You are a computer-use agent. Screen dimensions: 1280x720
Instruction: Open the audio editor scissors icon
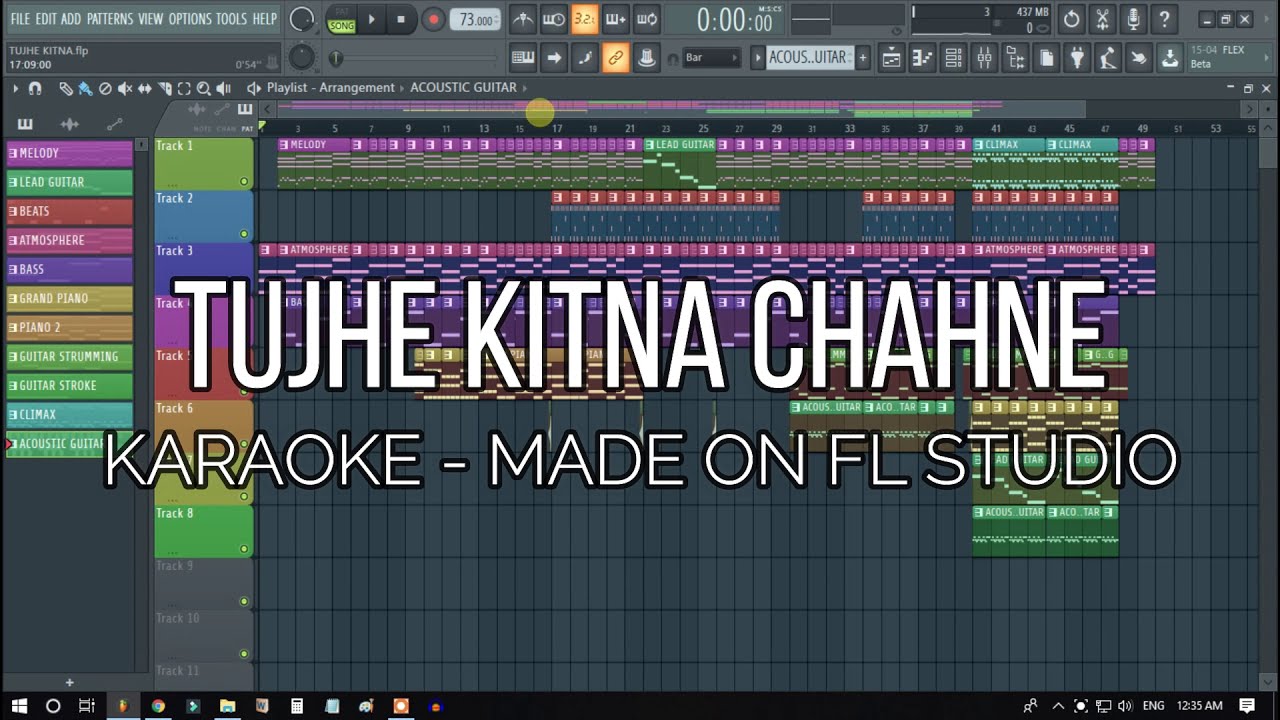click(x=1102, y=19)
